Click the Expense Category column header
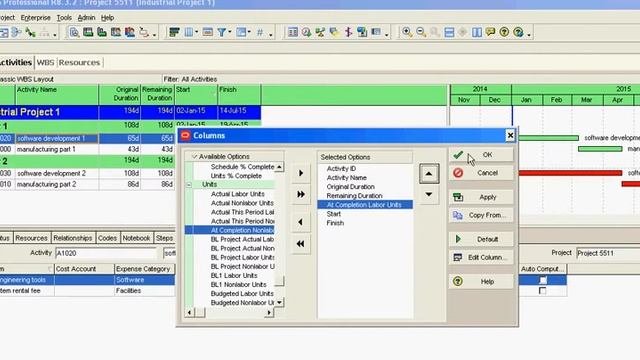Viewport: 640px width, 360px height. click(x=144, y=269)
